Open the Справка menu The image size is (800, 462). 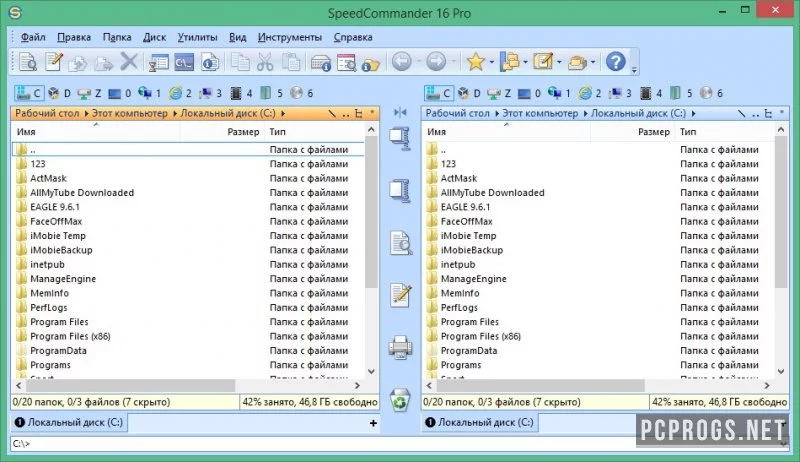353,37
